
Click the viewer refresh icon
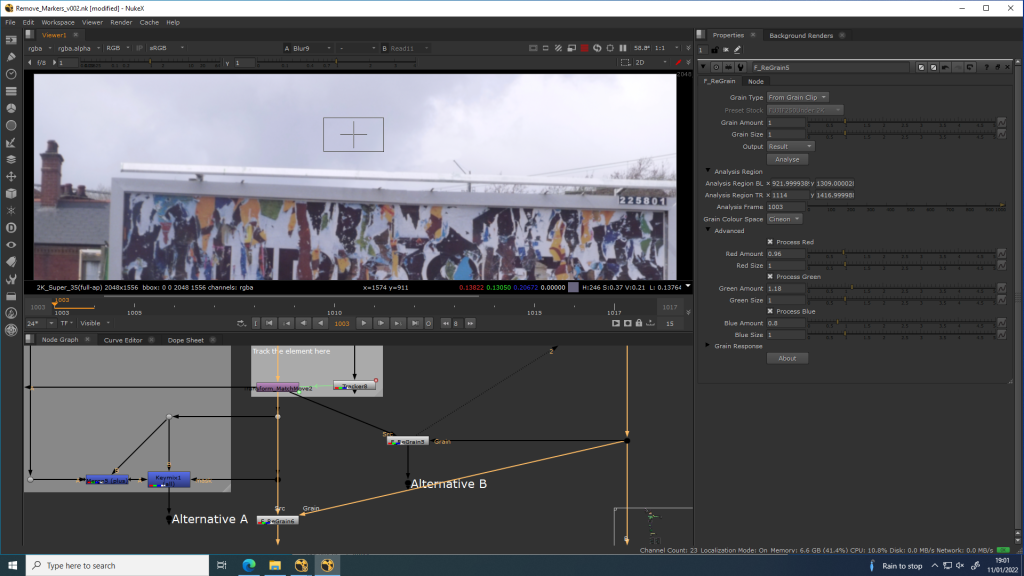click(597, 48)
